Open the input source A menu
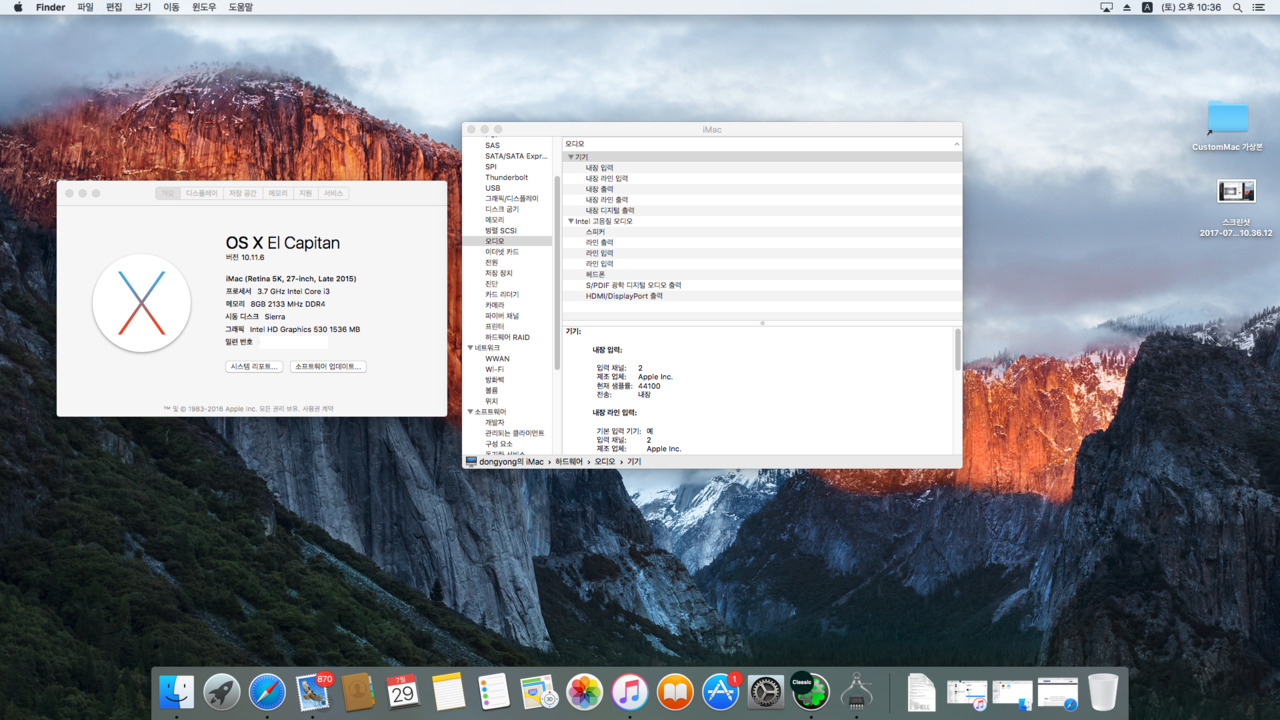This screenshot has height=720, width=1280. pyautogui.click(x=1147, y=7)
